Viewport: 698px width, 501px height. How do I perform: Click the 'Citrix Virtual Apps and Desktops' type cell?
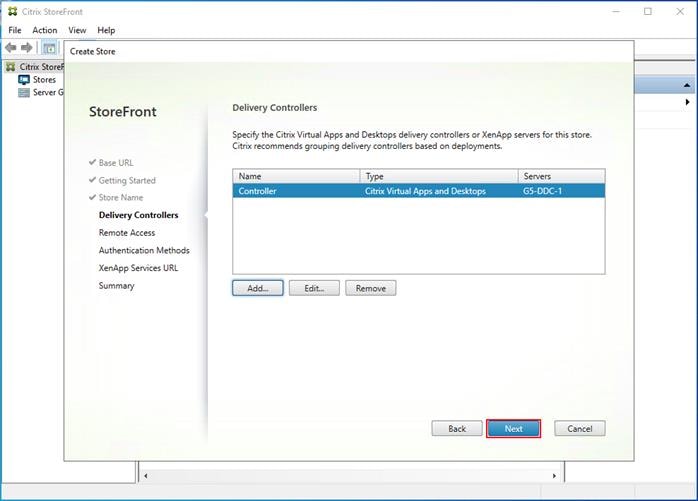coord(425,191)
